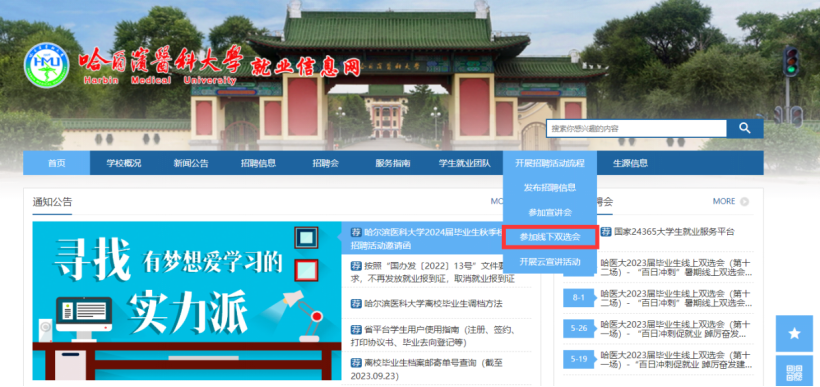Open the 8-1 线上双选会（第十二场） entry

point(676,298)
